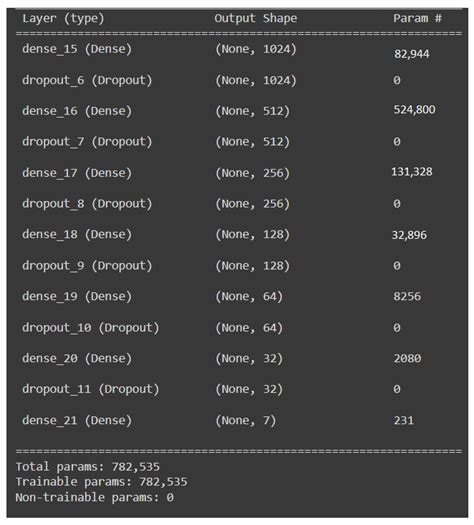
Task: Select the dropout_7 (Dropout) row label
Action: coord(87,142)
